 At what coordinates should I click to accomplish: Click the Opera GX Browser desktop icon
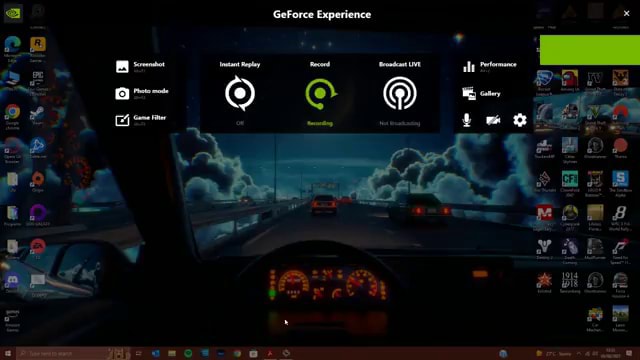coord(13,150)
